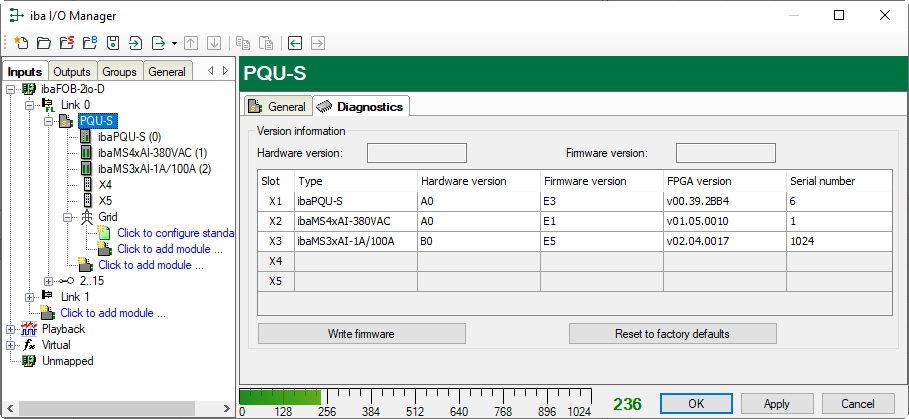Open the export dropdown arrow in toolbar
The height and width of the screenshot is (419, 909).
[174, 43]
